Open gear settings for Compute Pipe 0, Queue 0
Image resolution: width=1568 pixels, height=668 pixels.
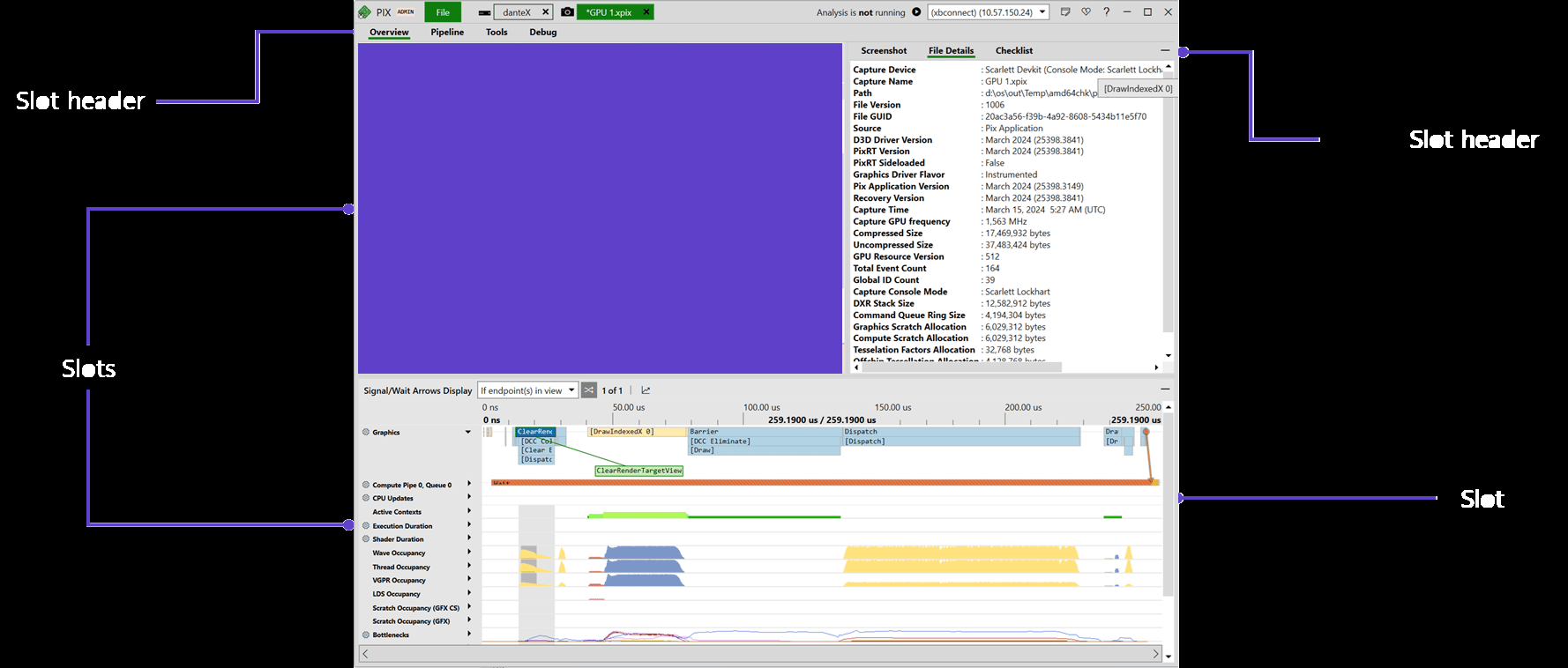coord(366,485)
